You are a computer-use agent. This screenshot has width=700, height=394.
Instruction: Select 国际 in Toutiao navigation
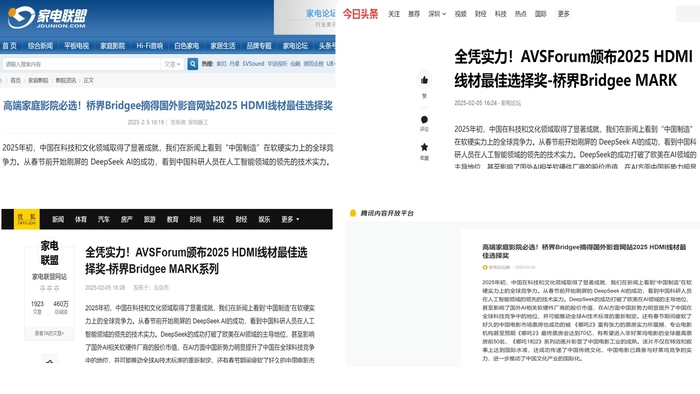click(541, 14)
